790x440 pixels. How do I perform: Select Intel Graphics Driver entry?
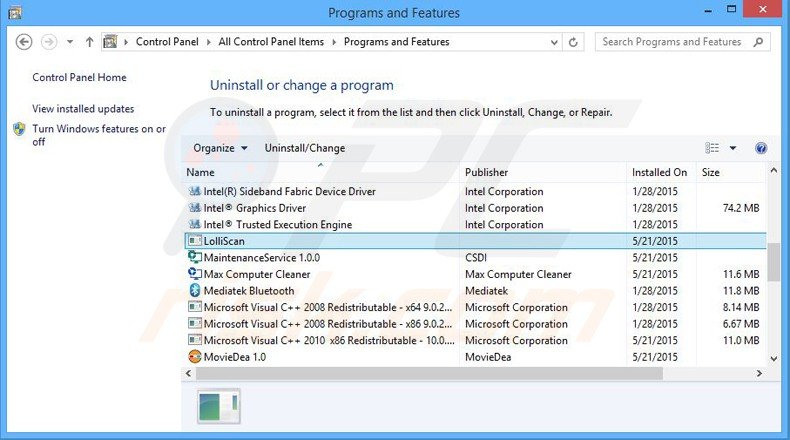click(254, 208)
